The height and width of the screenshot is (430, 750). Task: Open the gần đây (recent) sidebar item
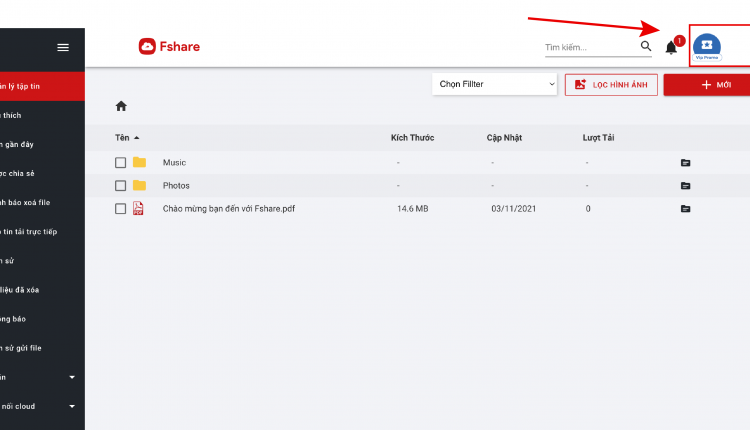(42, 144)
